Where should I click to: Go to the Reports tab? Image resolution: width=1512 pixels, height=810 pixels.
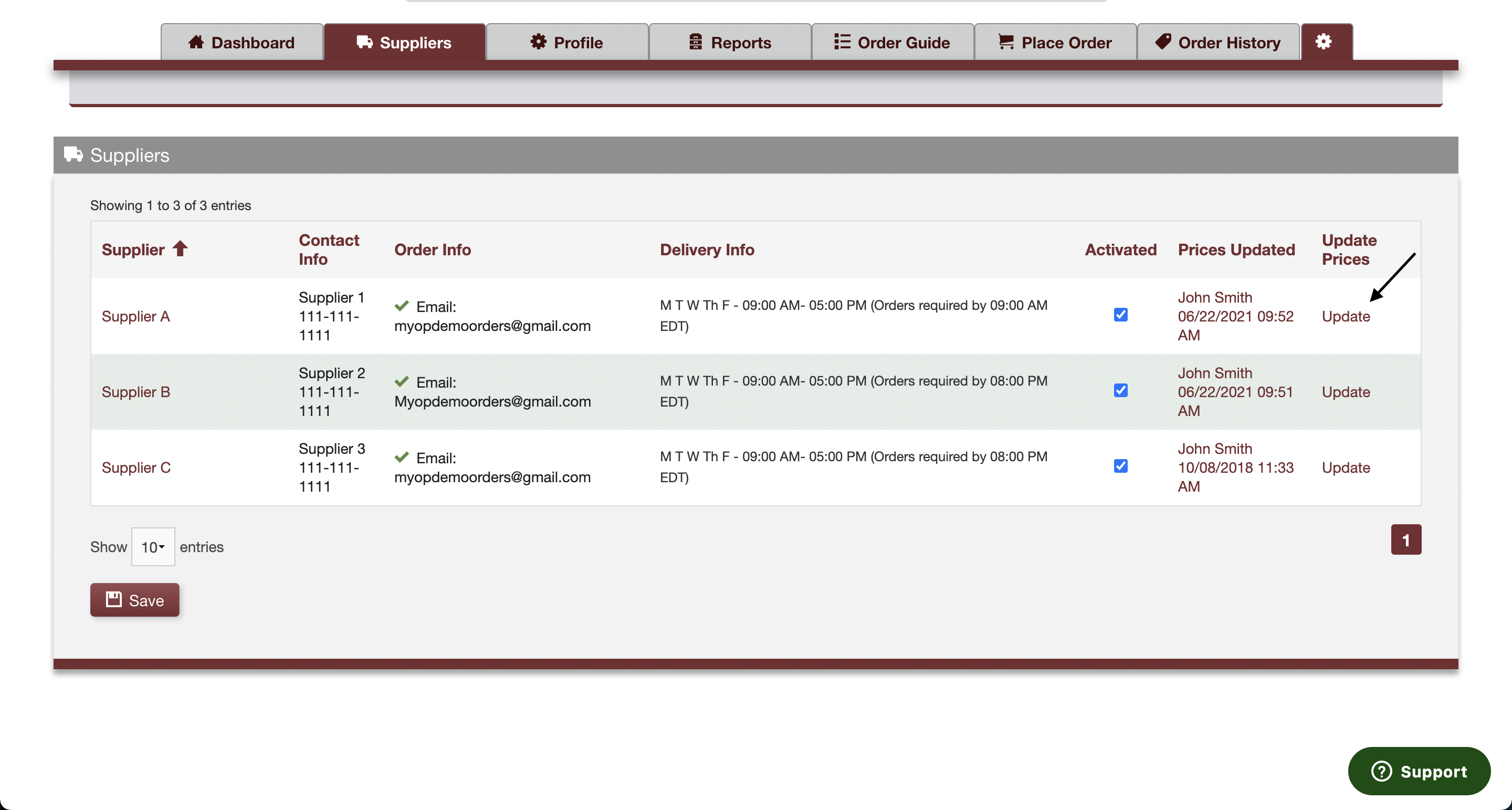tap(730, 43)
